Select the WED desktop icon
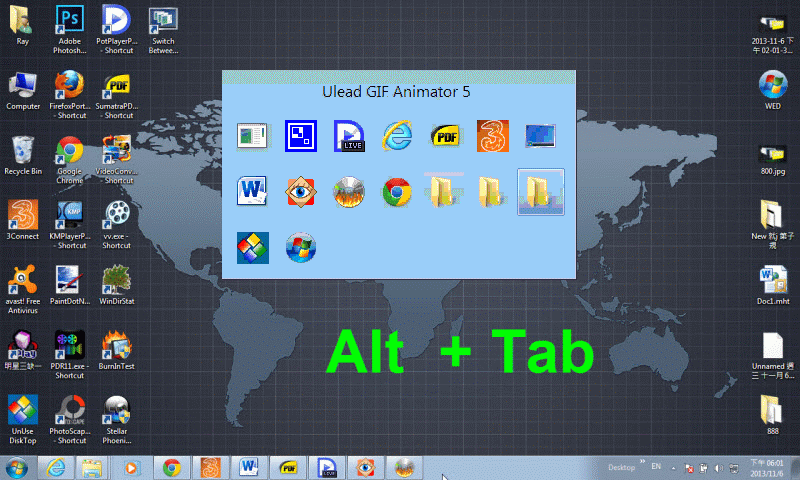The image size is (800, 480). pos(772,91)
